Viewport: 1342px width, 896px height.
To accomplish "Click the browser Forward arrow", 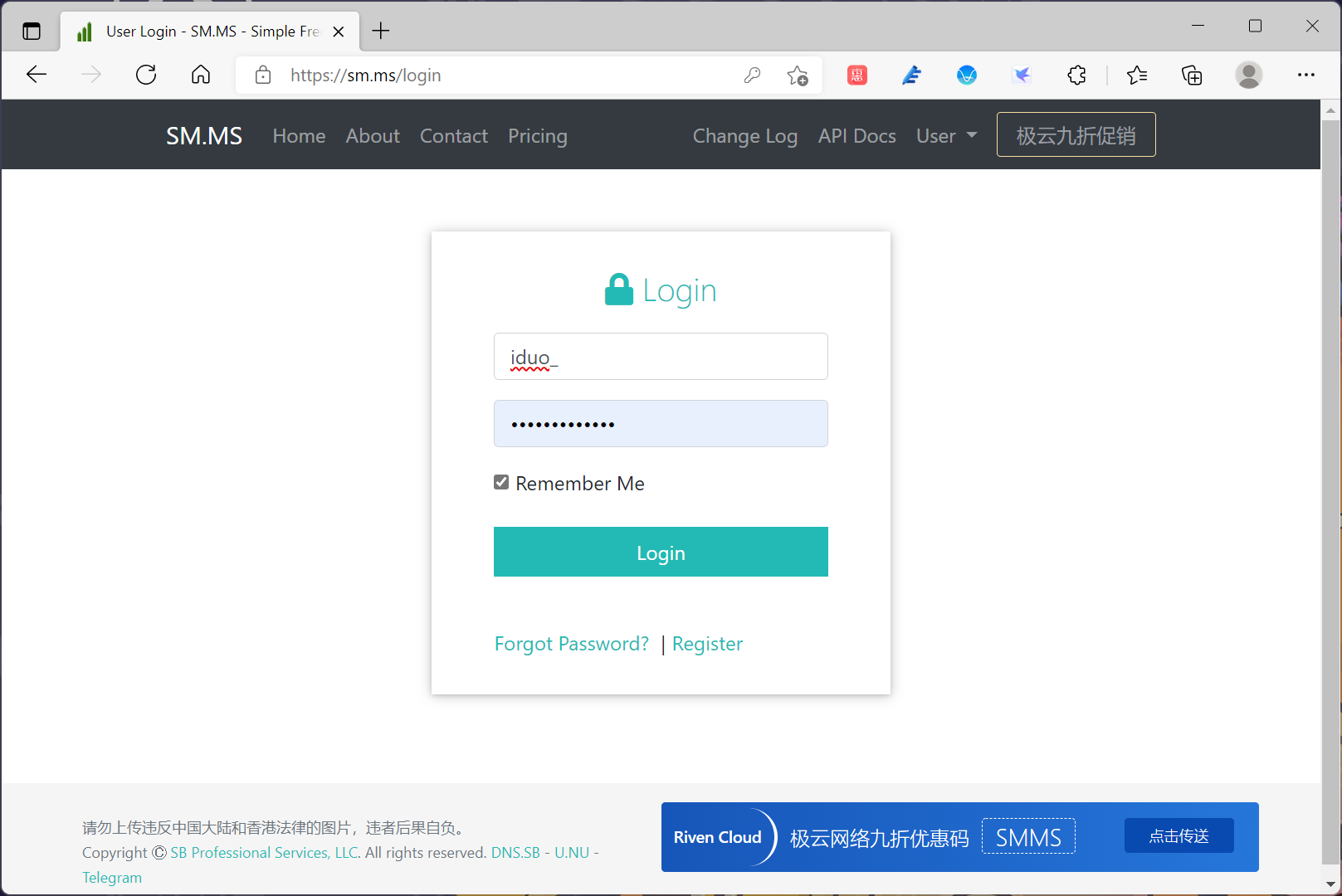I will (x=91, y=75).
